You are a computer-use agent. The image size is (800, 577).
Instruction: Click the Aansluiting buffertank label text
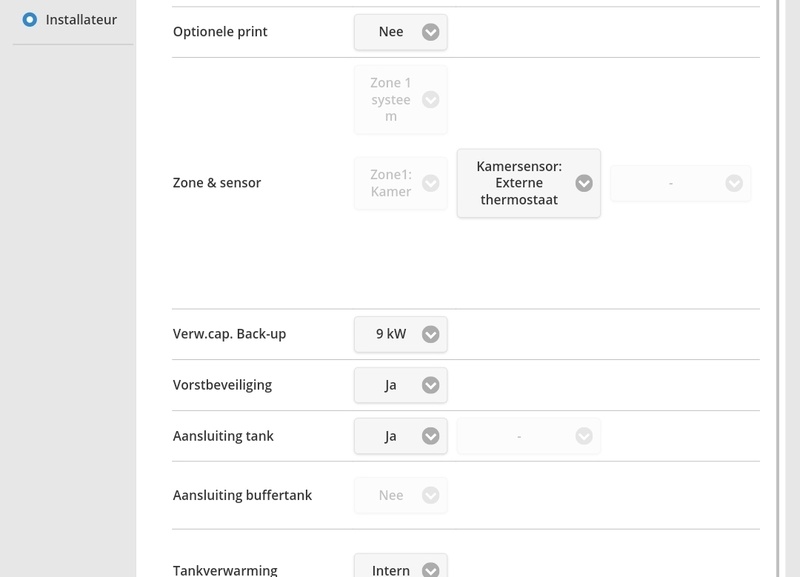243,495
